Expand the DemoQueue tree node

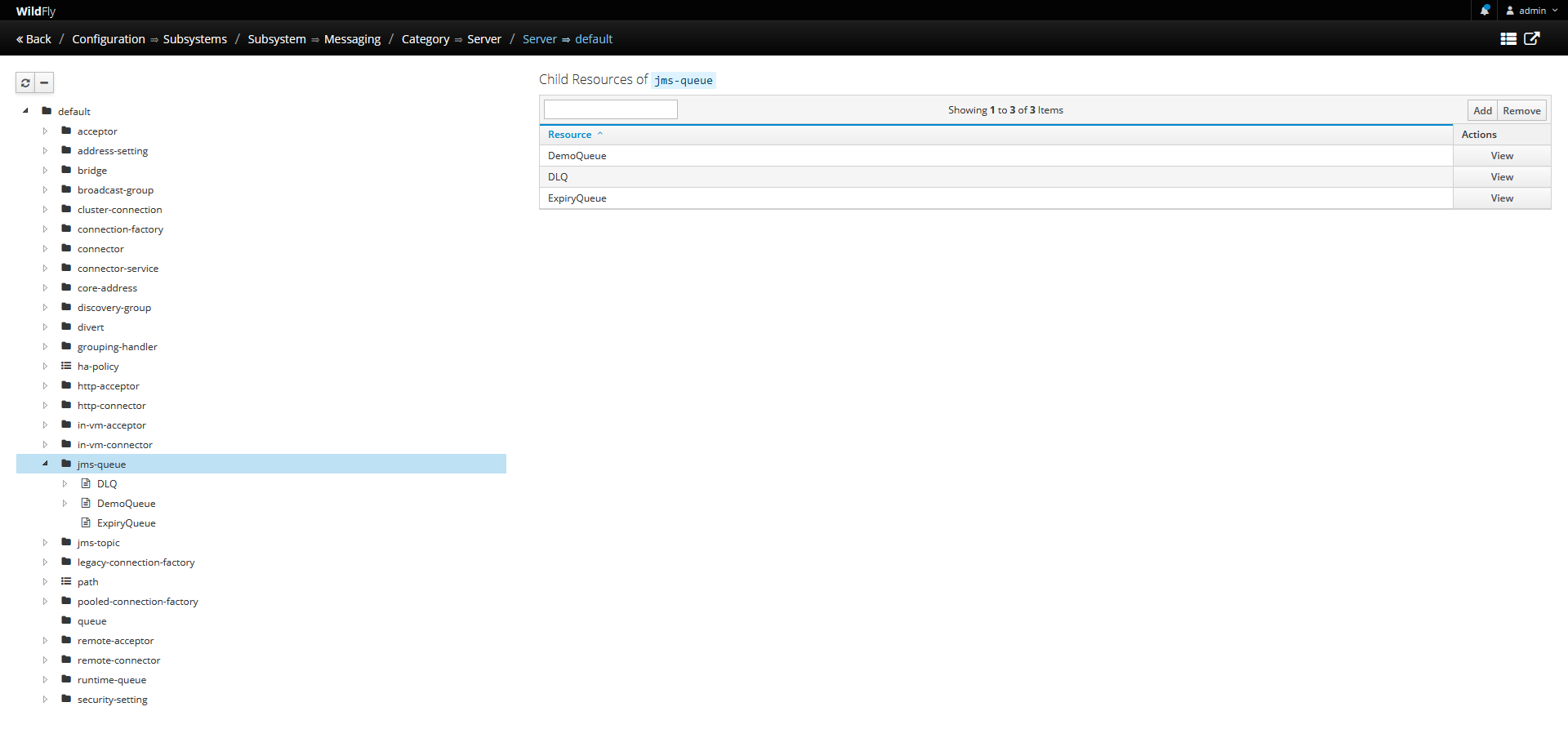point(65,504)
